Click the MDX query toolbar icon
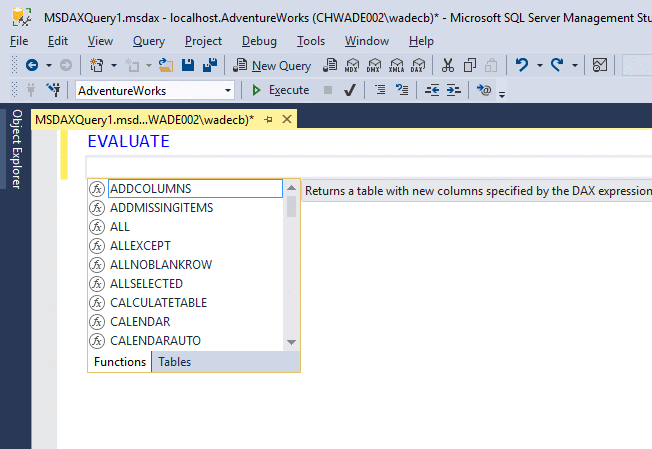 coord(352,65)
